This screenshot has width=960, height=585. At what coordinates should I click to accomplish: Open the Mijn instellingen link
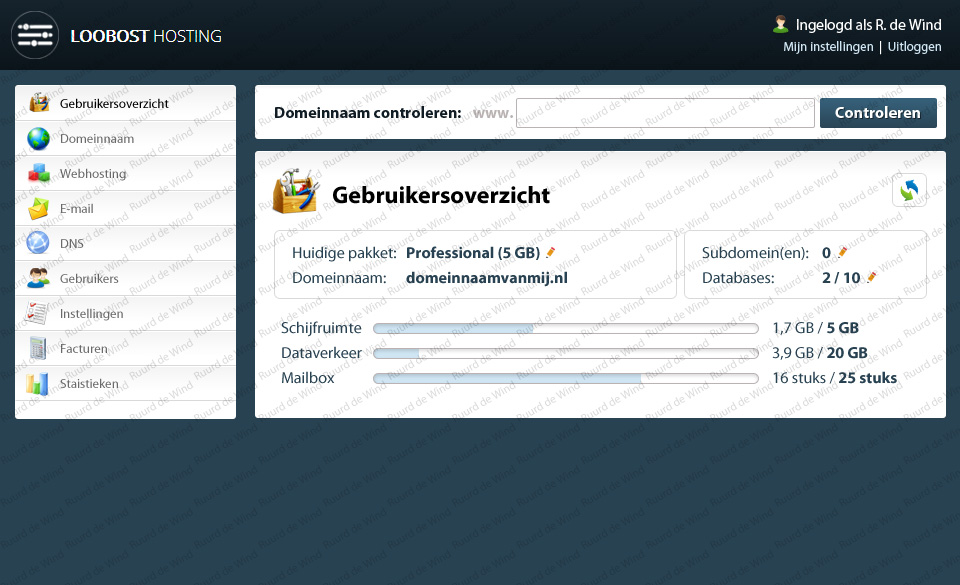click(828, 47)
